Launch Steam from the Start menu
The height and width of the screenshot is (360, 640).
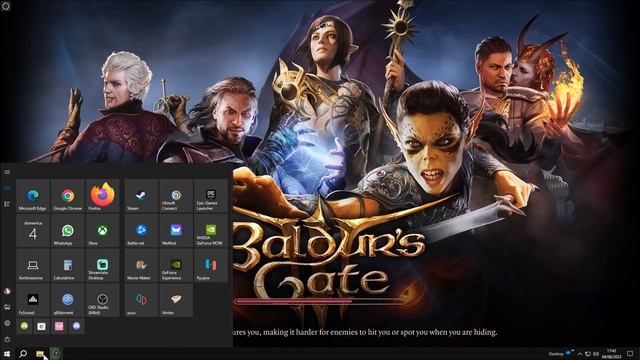point(141,196)
